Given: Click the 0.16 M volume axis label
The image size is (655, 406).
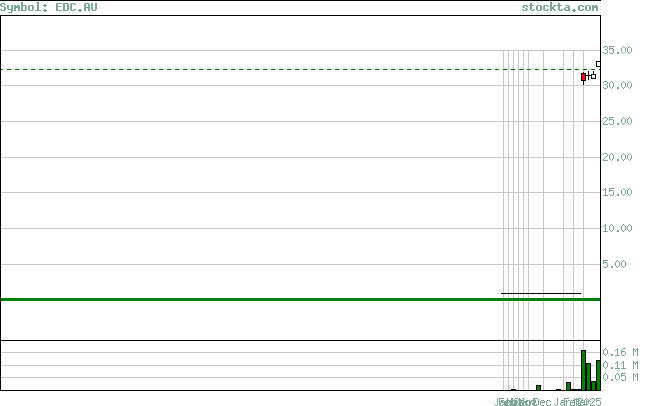Looking at the screenshot, I should [620, 352].
